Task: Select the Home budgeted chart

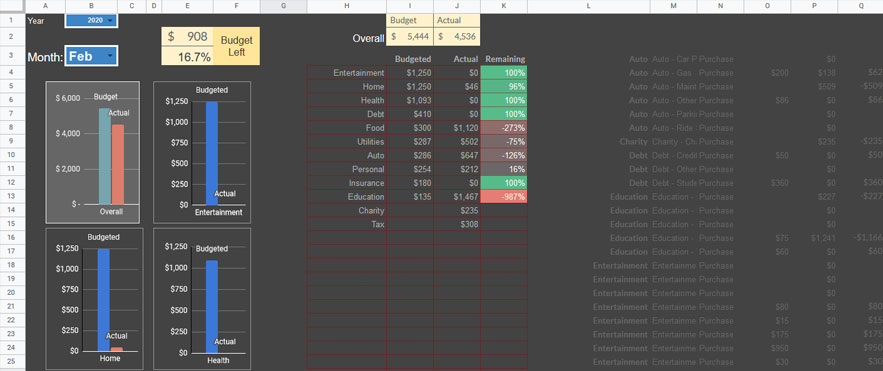Action: coord(95,299)
